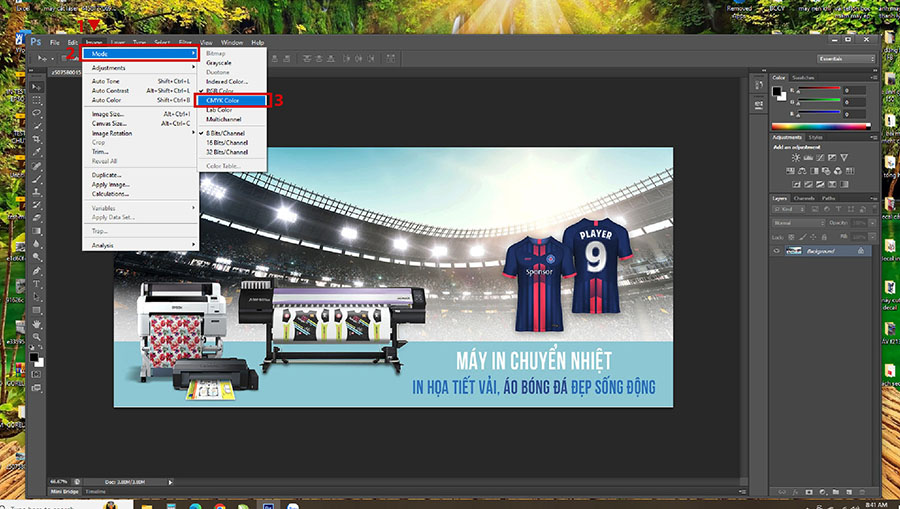Screen dimensions: 900x509
Task: Choose the Lasso tool
Action: [37, 113]
